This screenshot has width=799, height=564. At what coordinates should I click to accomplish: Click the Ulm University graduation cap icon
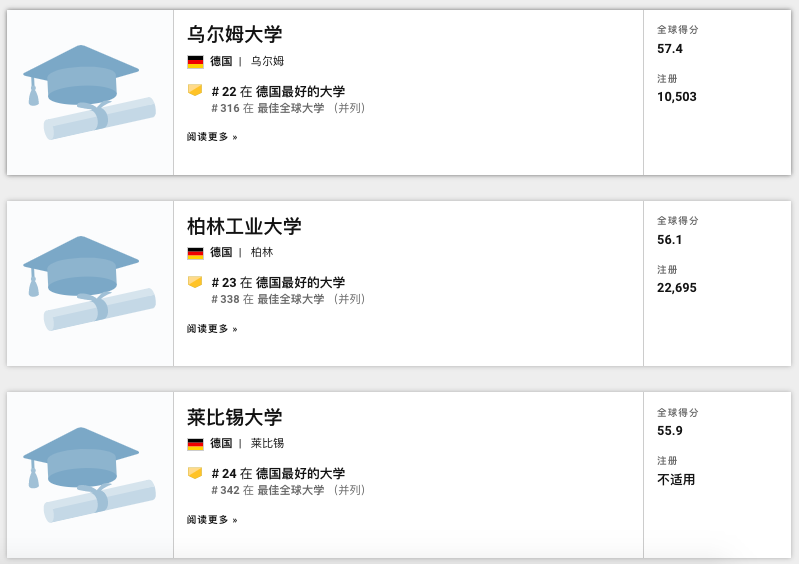[90, 92]
